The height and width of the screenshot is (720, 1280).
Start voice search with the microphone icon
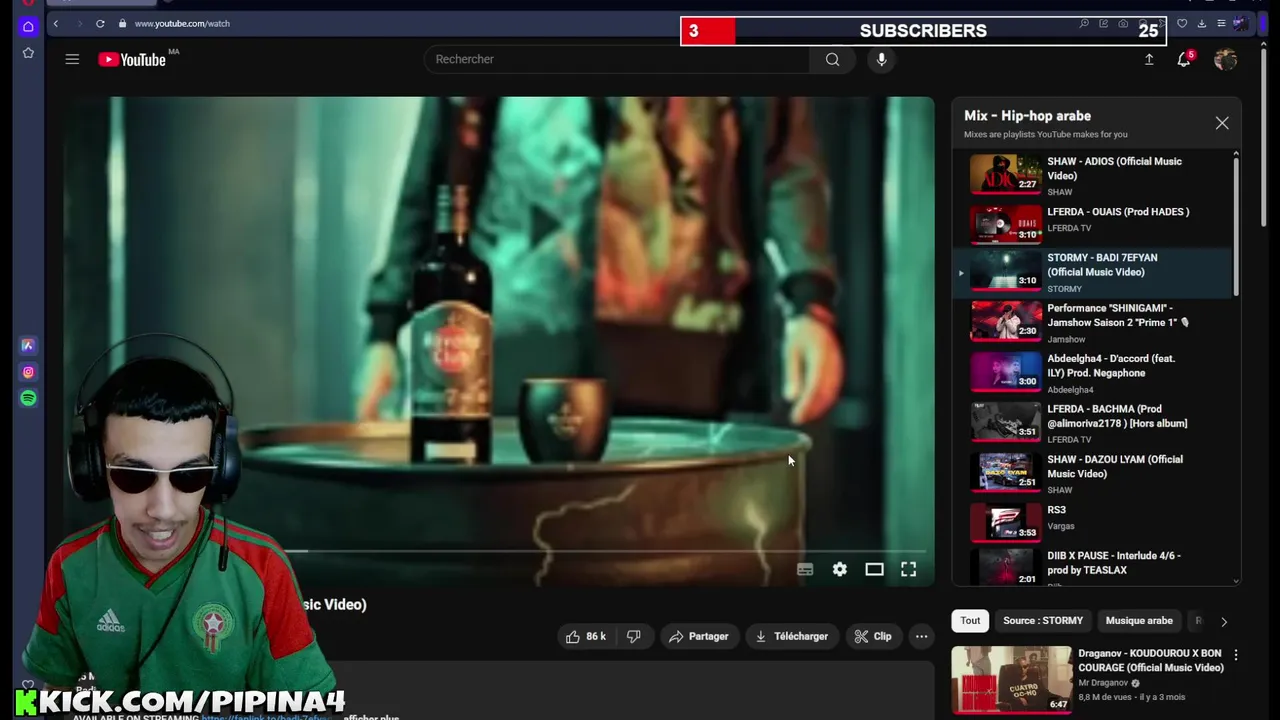(x=881, y=59)
